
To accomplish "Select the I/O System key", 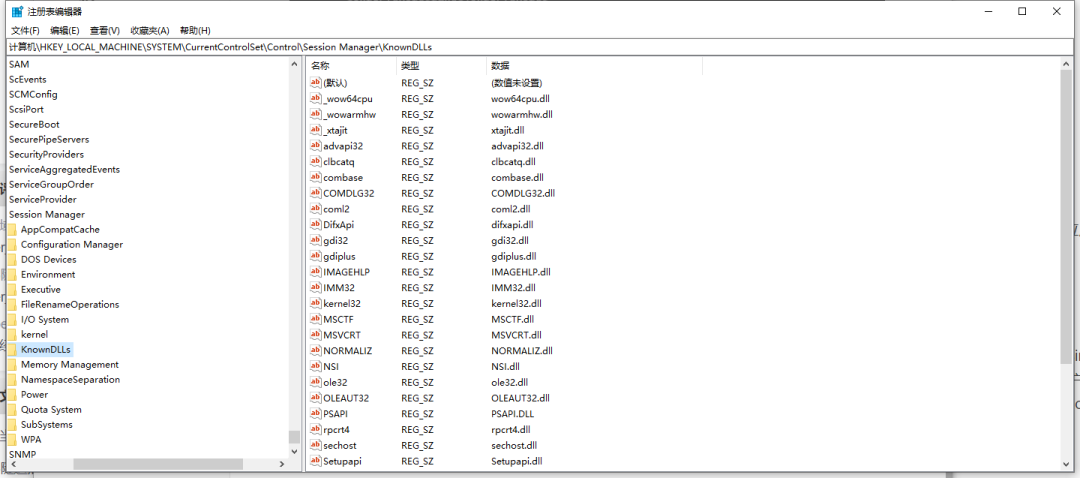I will point(45,320).
